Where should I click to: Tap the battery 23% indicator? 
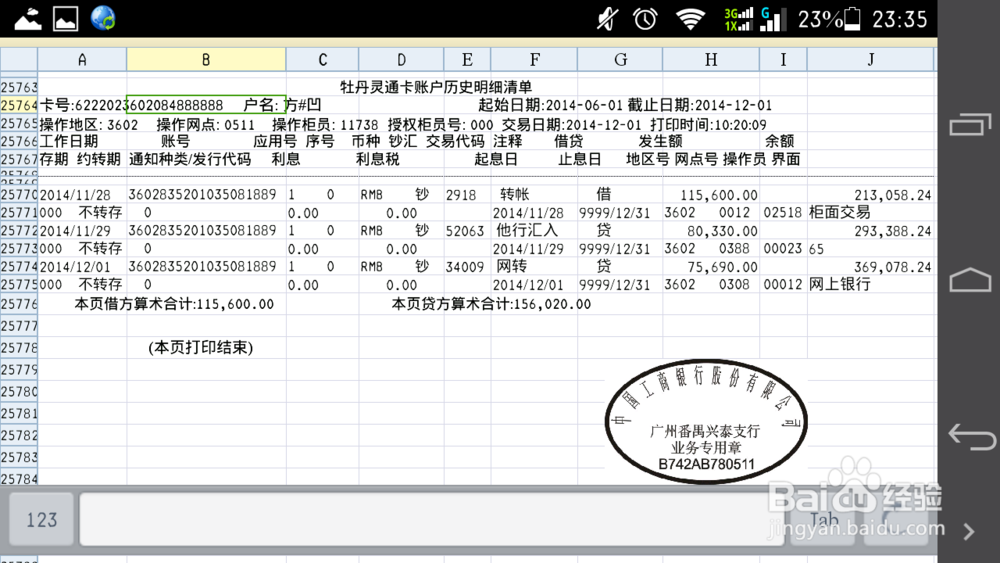[x=830, y=19]
